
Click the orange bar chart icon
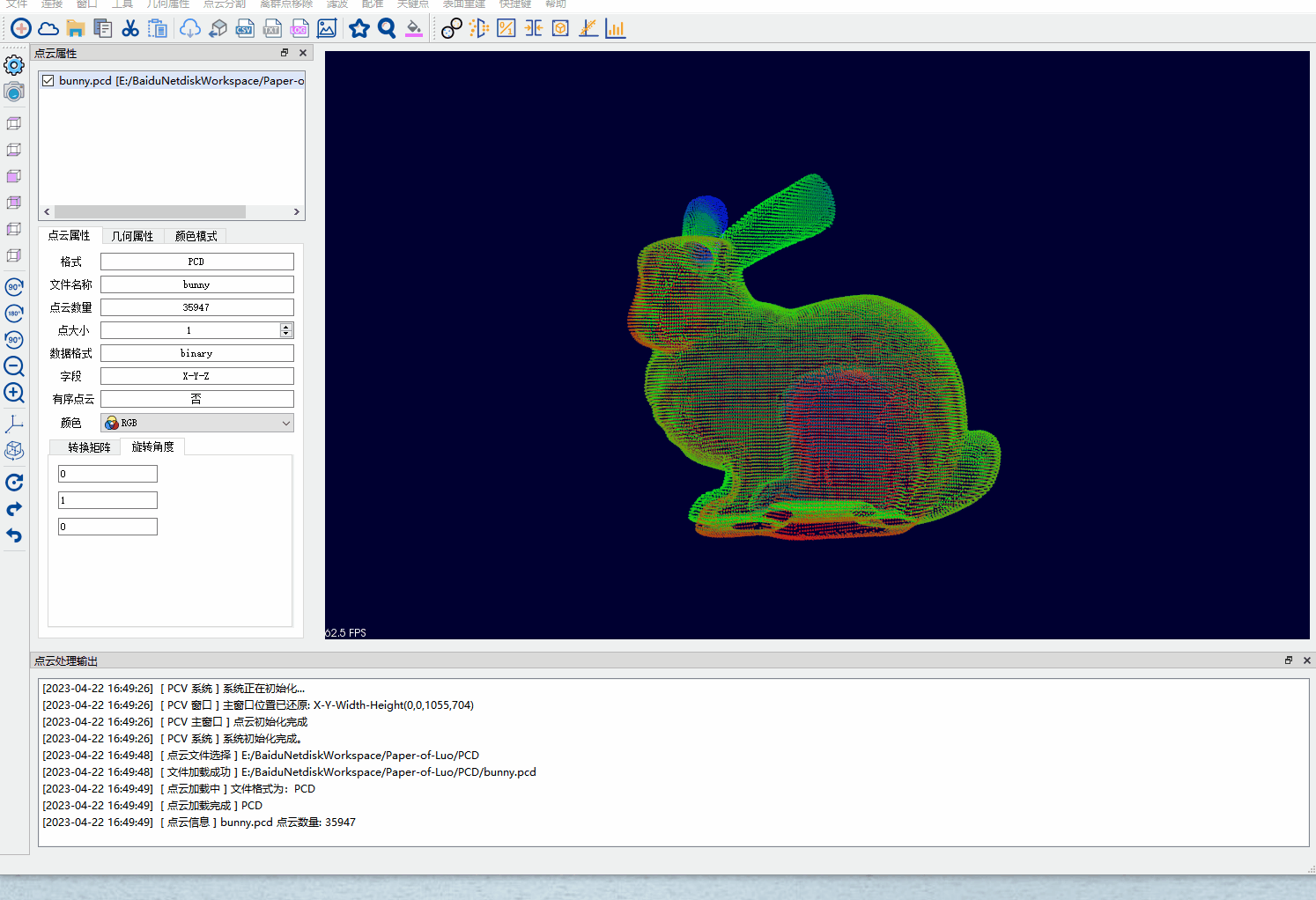coord(616,29)
